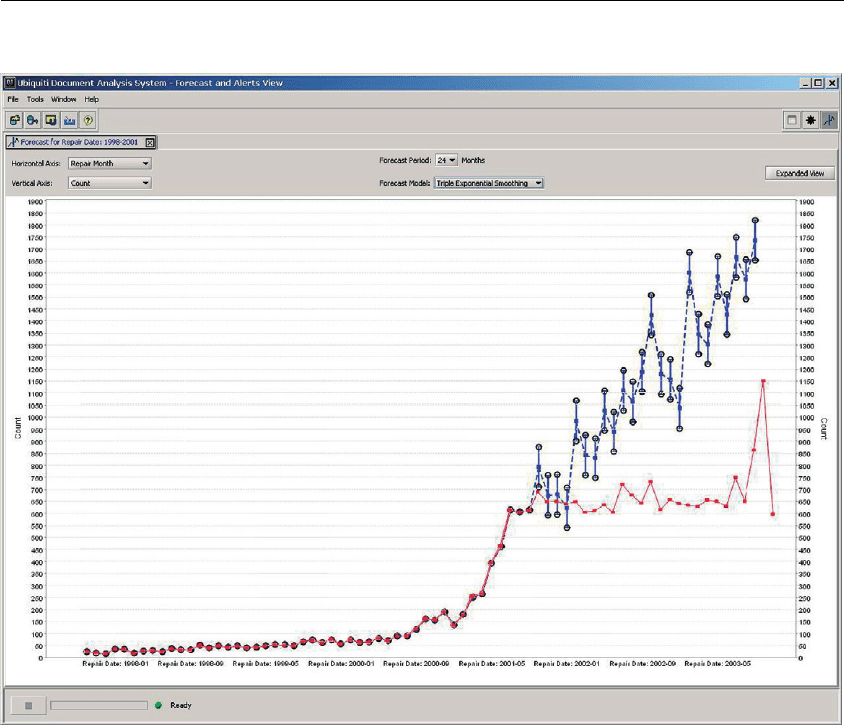Minimize the Ubiquiti application window
Viewport: 844px width, 725px height.
(x=806, y=83)
